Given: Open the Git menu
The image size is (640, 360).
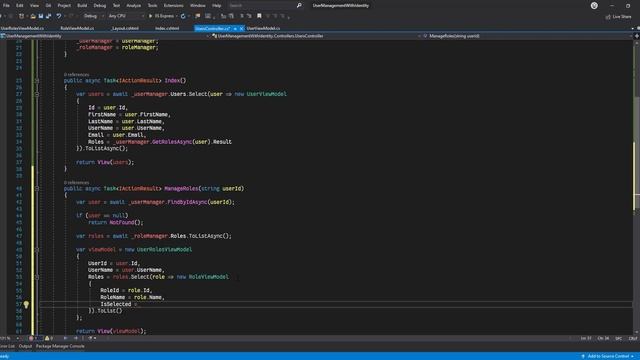Looking at the screenshot, I should [x=48, y=6].
